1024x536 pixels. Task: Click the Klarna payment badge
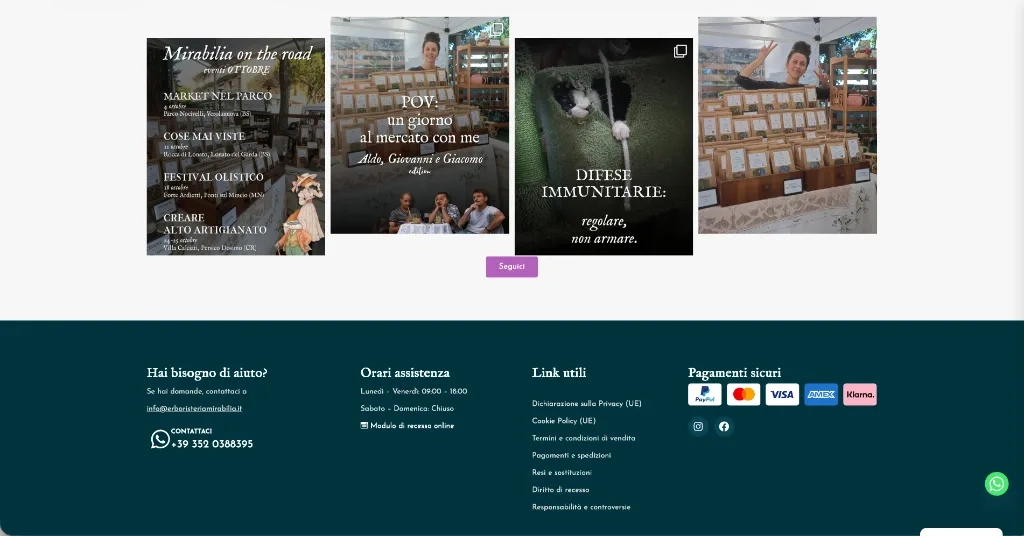[x=860, y=394]
